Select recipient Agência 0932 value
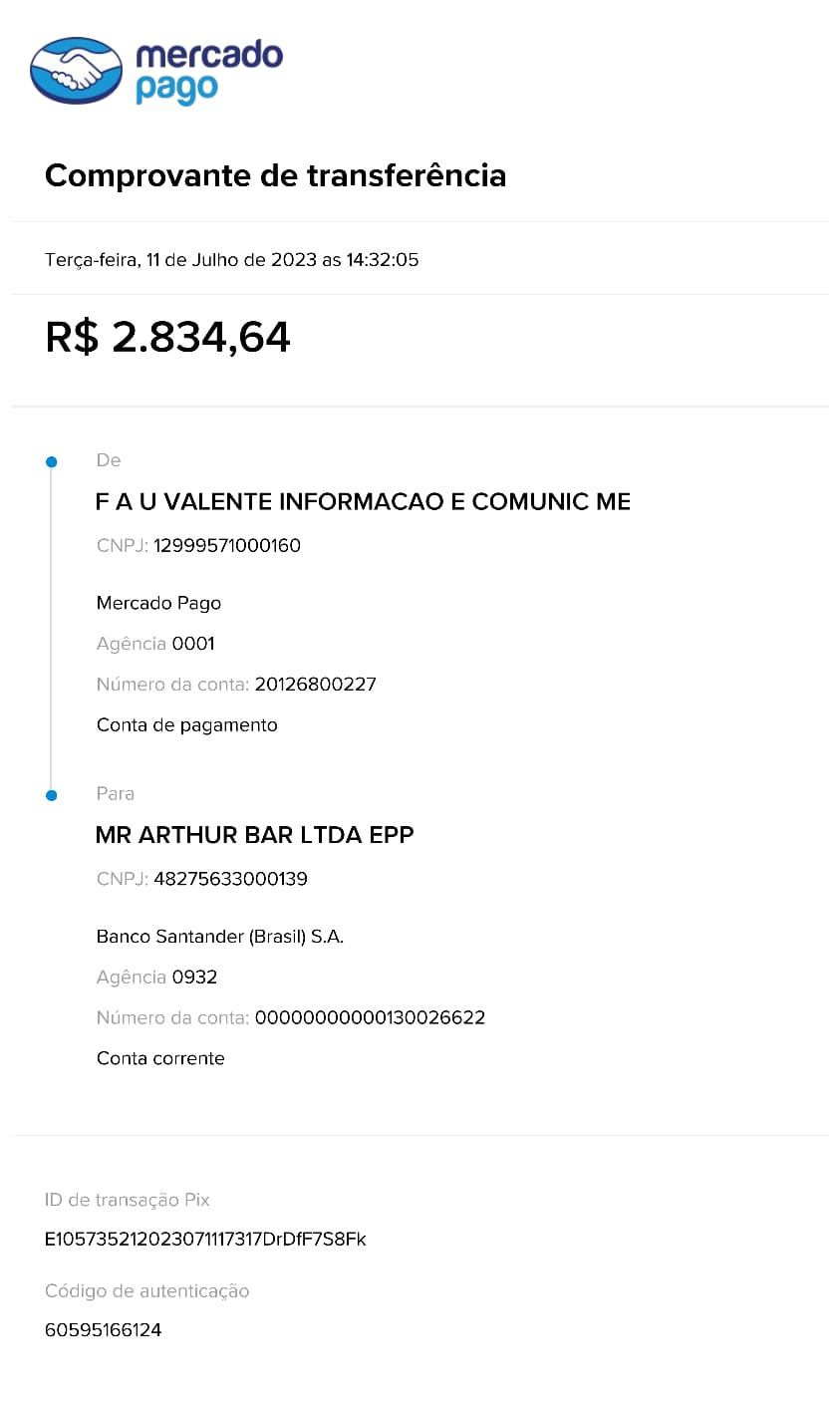Screen dimensions: 840x1401 [x=194, y=978]
